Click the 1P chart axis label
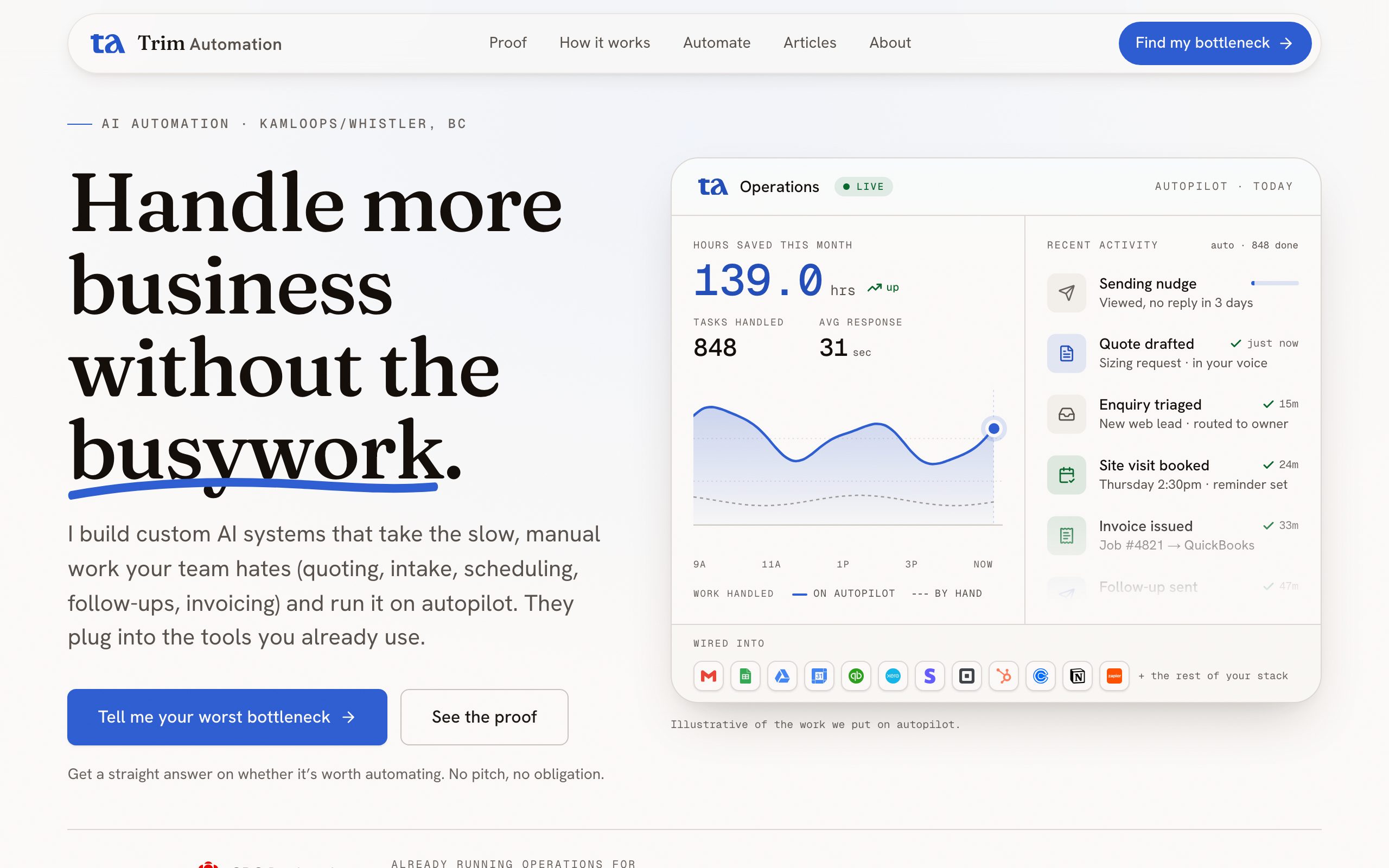The width and height of the screenshot is (1389, 868). point(843,564)
